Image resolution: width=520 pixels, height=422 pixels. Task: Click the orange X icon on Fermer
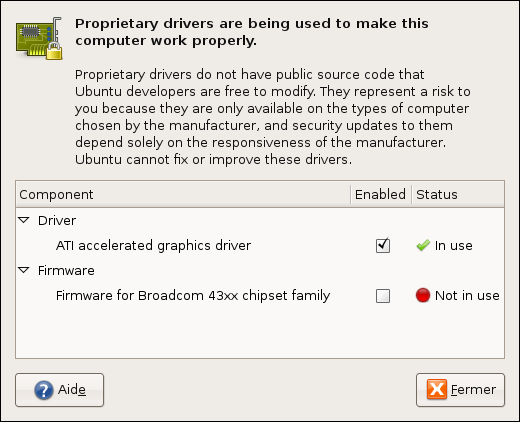pyautogui.click(x=437, y=389)
